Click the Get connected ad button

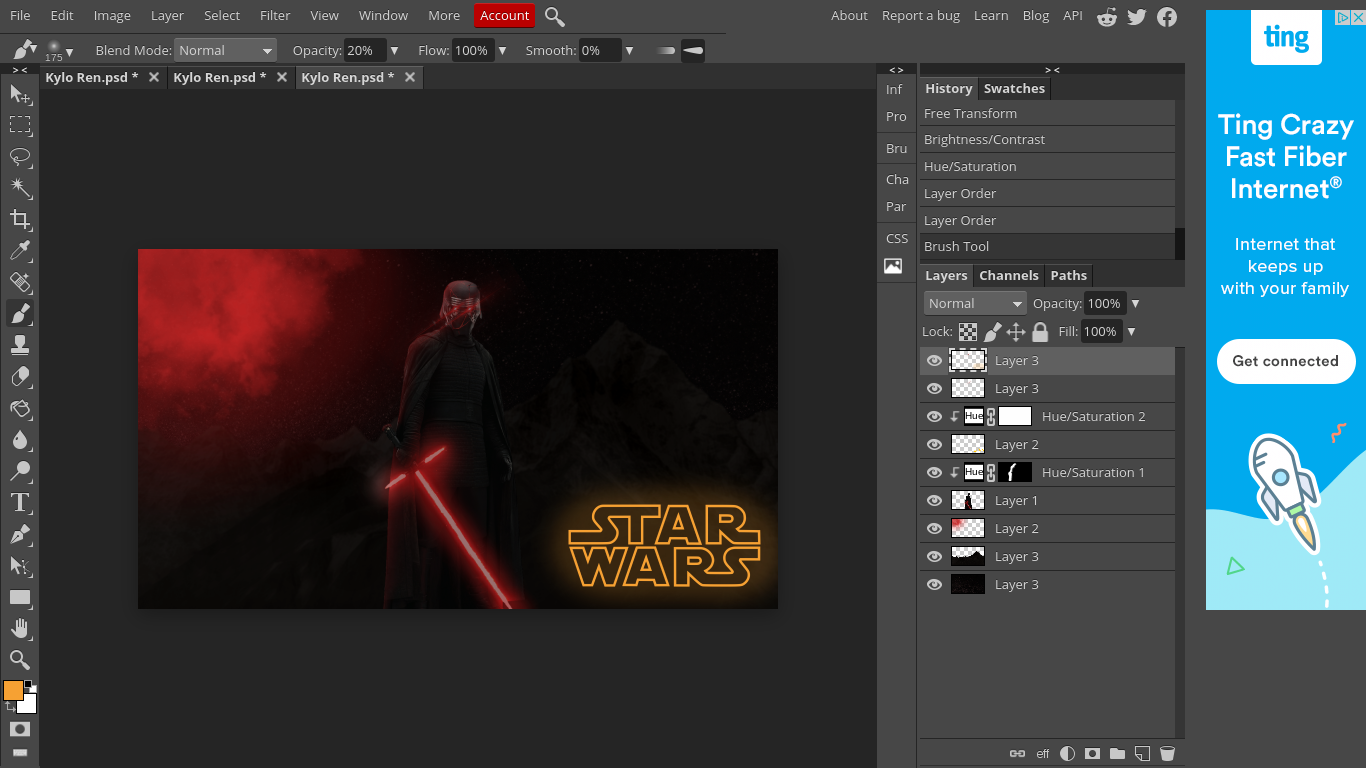(x=1285, y=361)
